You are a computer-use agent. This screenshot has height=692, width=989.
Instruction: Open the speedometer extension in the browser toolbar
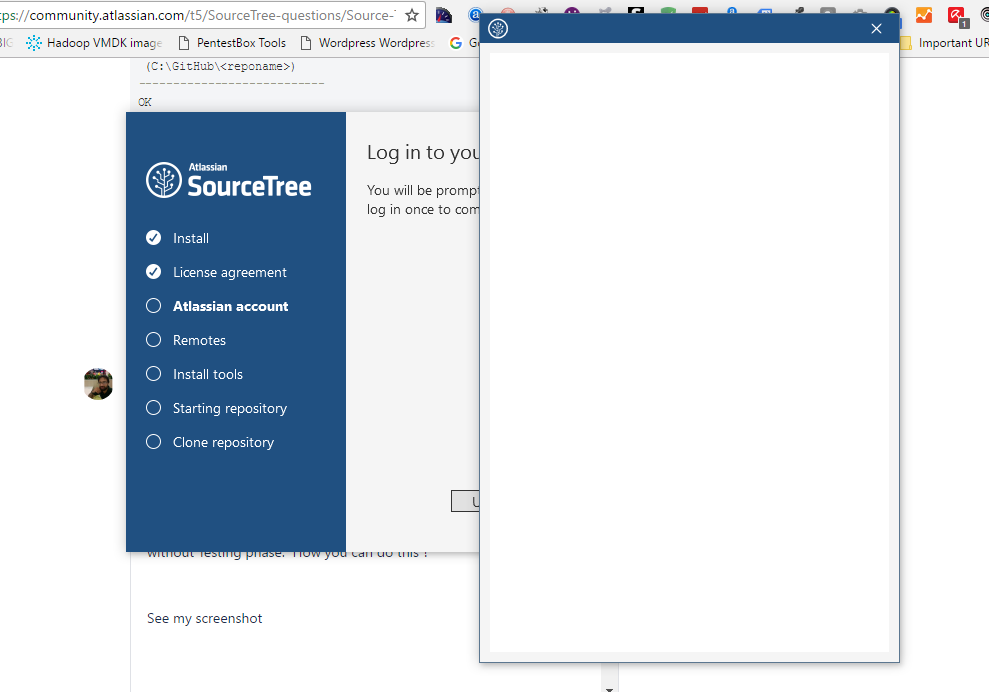point(444,15)
